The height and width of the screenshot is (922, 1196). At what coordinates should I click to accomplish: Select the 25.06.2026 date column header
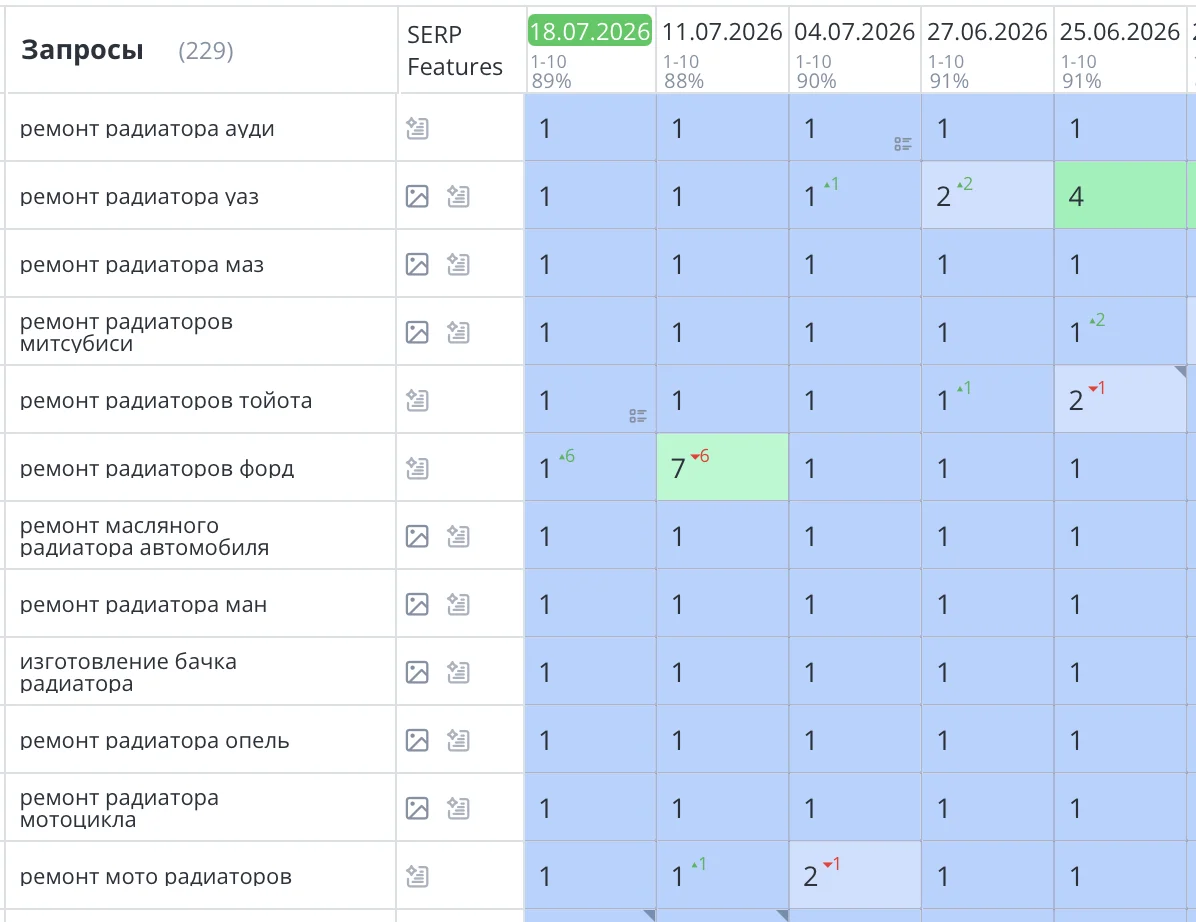(1120, 31)
